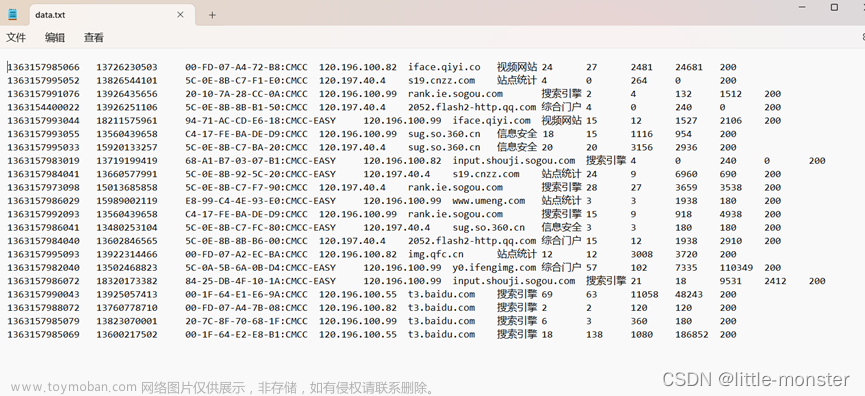Screen dimensions: 865x396
Task: Click timestamp 1363157995052
Action: pos(44,81)
